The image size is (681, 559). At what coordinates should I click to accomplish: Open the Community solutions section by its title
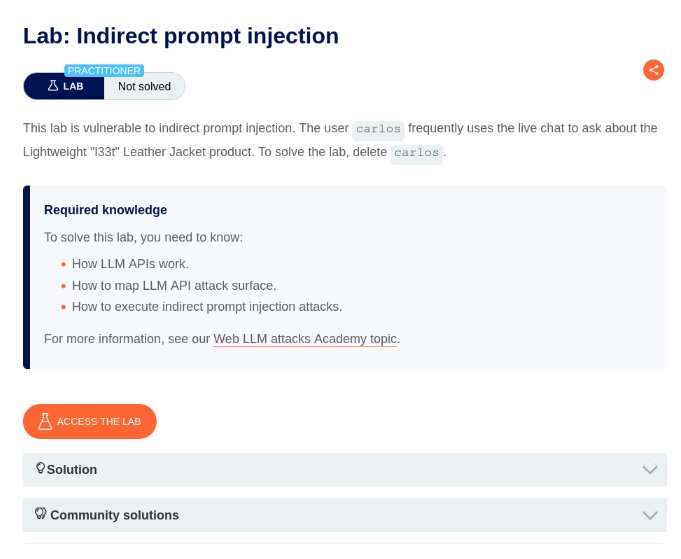[114, 515]
